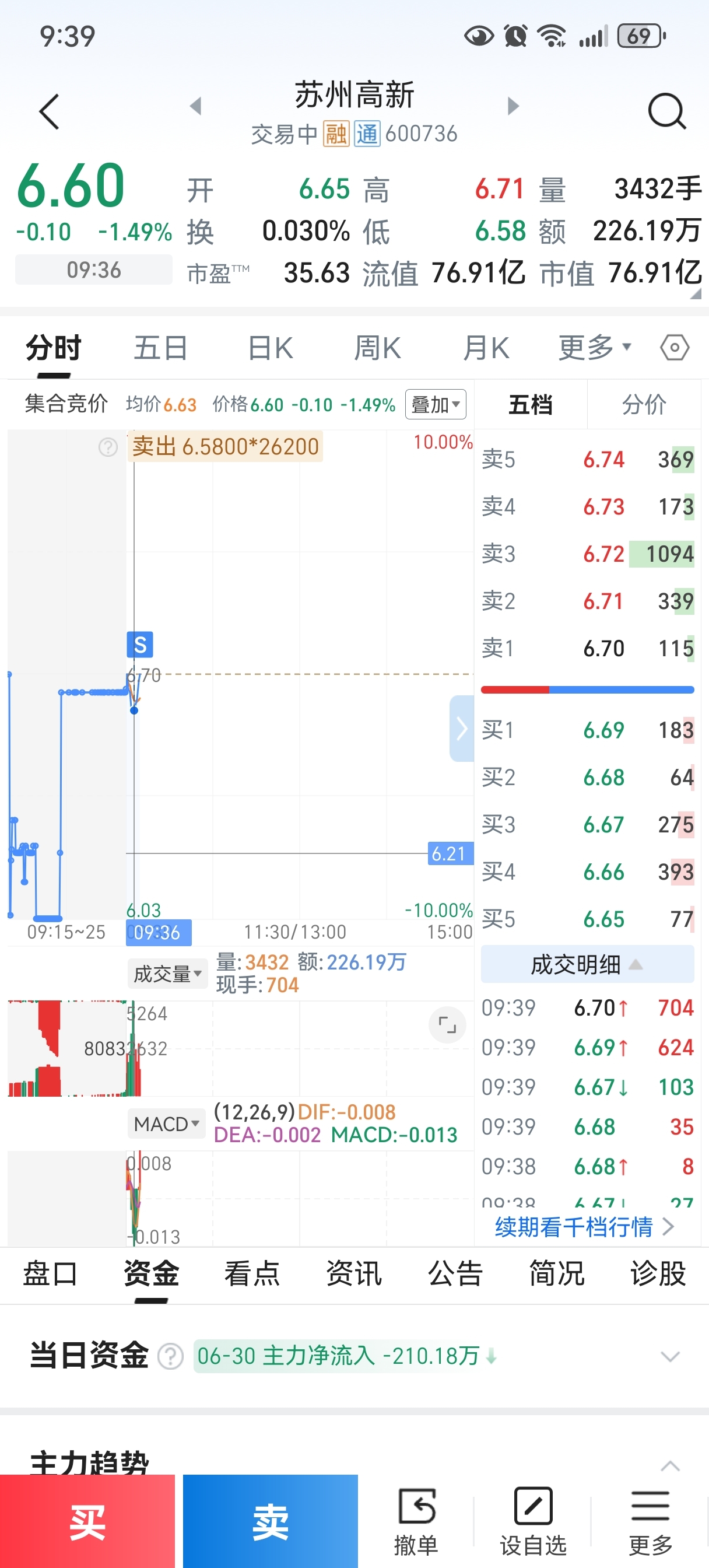This screenshot has width=709, height=1568.
Task: Select 卖1 row at 6.70
Action: click(587, 648)
